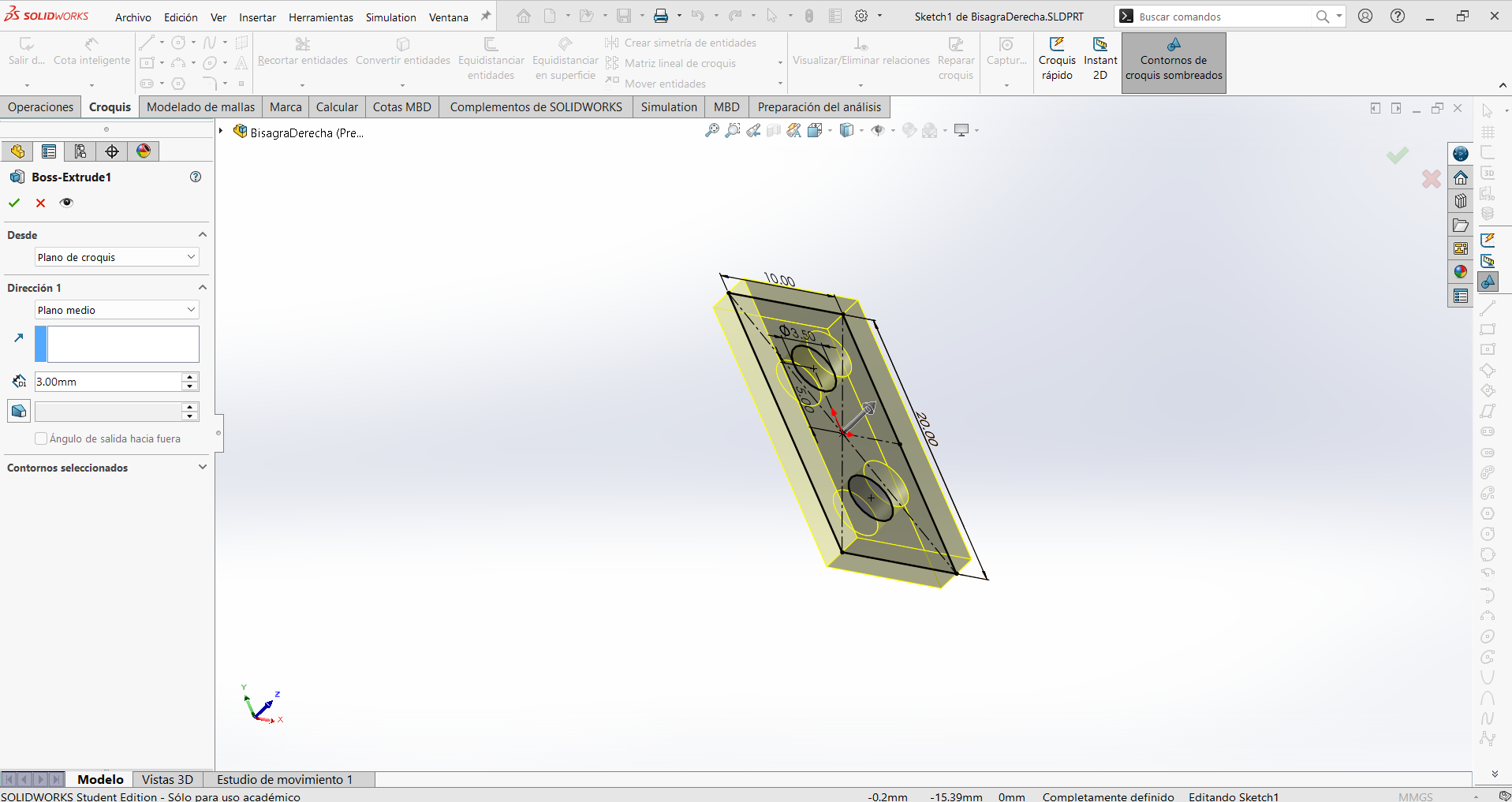The image size is (1512, 802).
Task: Open the PropertyManager tab icon
Action: coord(49,151)
